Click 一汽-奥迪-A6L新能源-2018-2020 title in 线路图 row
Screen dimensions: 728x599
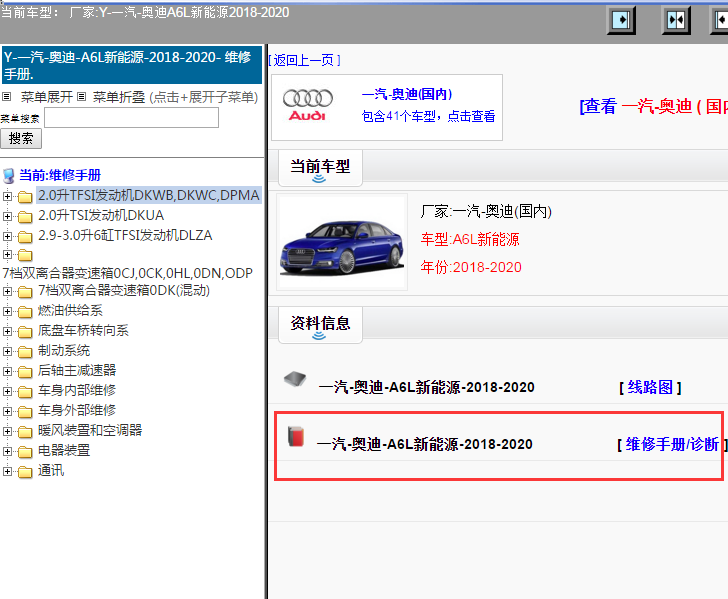pos(427,387)
